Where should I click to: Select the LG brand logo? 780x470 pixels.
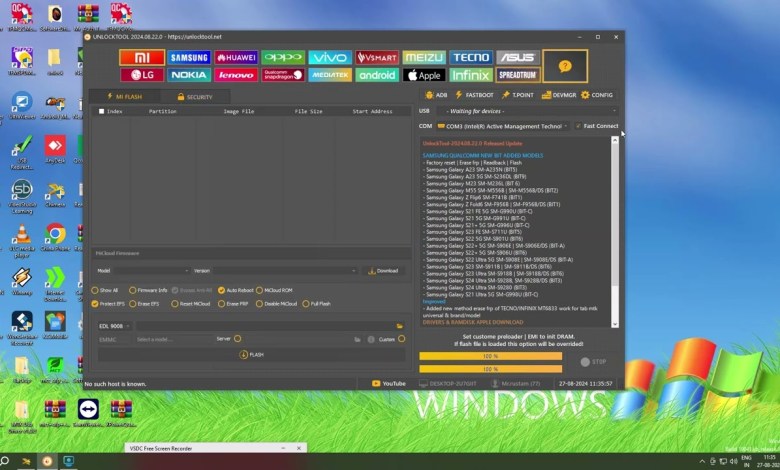point(142,75)
